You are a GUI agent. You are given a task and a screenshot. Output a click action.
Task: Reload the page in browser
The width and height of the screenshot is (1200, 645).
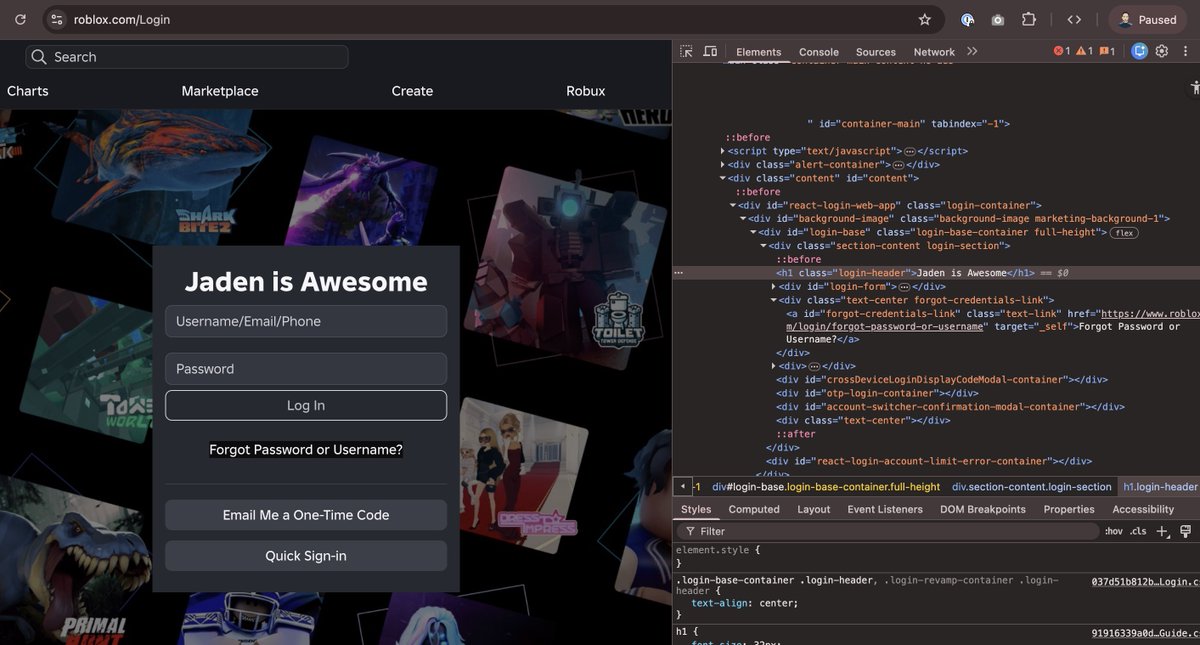(x=20, y=19)
